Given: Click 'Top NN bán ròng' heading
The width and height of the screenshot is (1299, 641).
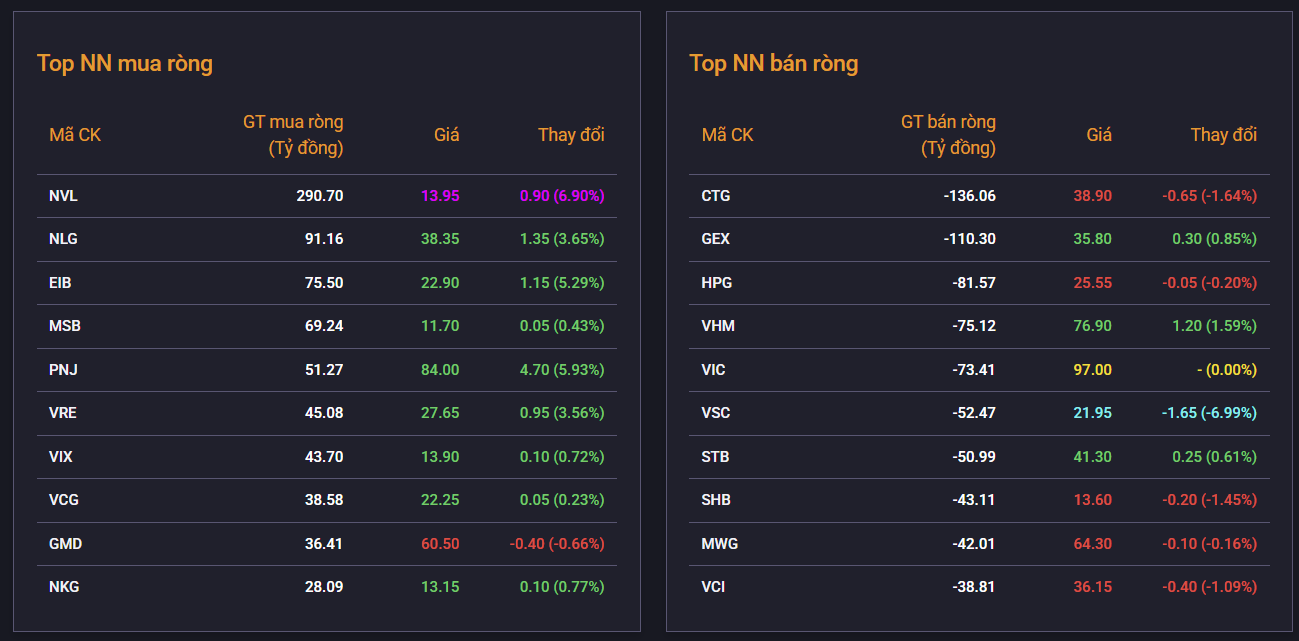Looking at the screenshot, I should pyautogui.click(x=774, y=63).
